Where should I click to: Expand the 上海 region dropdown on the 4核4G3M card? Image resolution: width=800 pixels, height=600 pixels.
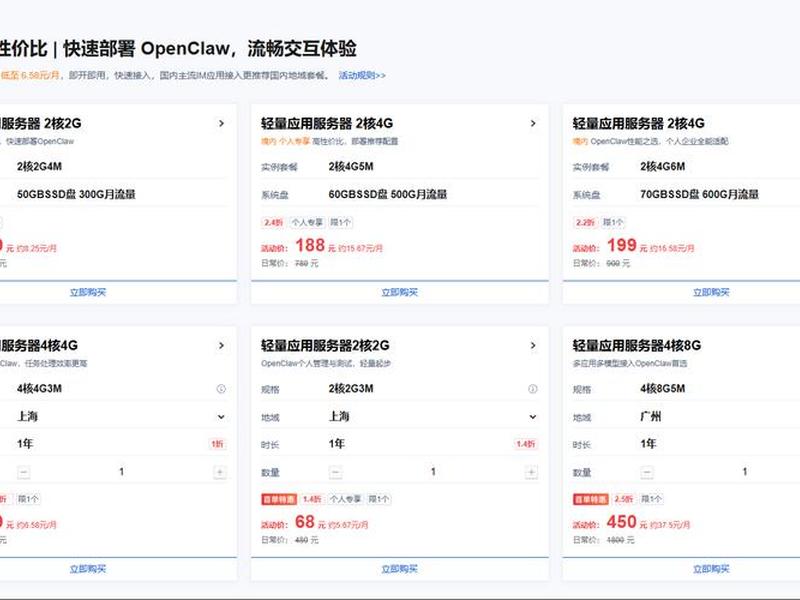221,417
